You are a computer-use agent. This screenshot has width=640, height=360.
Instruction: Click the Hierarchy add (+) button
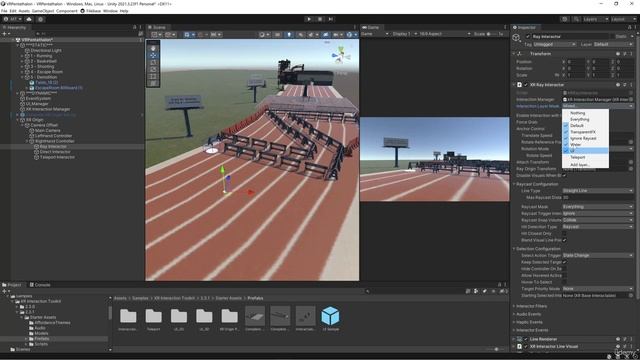pyautogui.click(x=4, y=34)
